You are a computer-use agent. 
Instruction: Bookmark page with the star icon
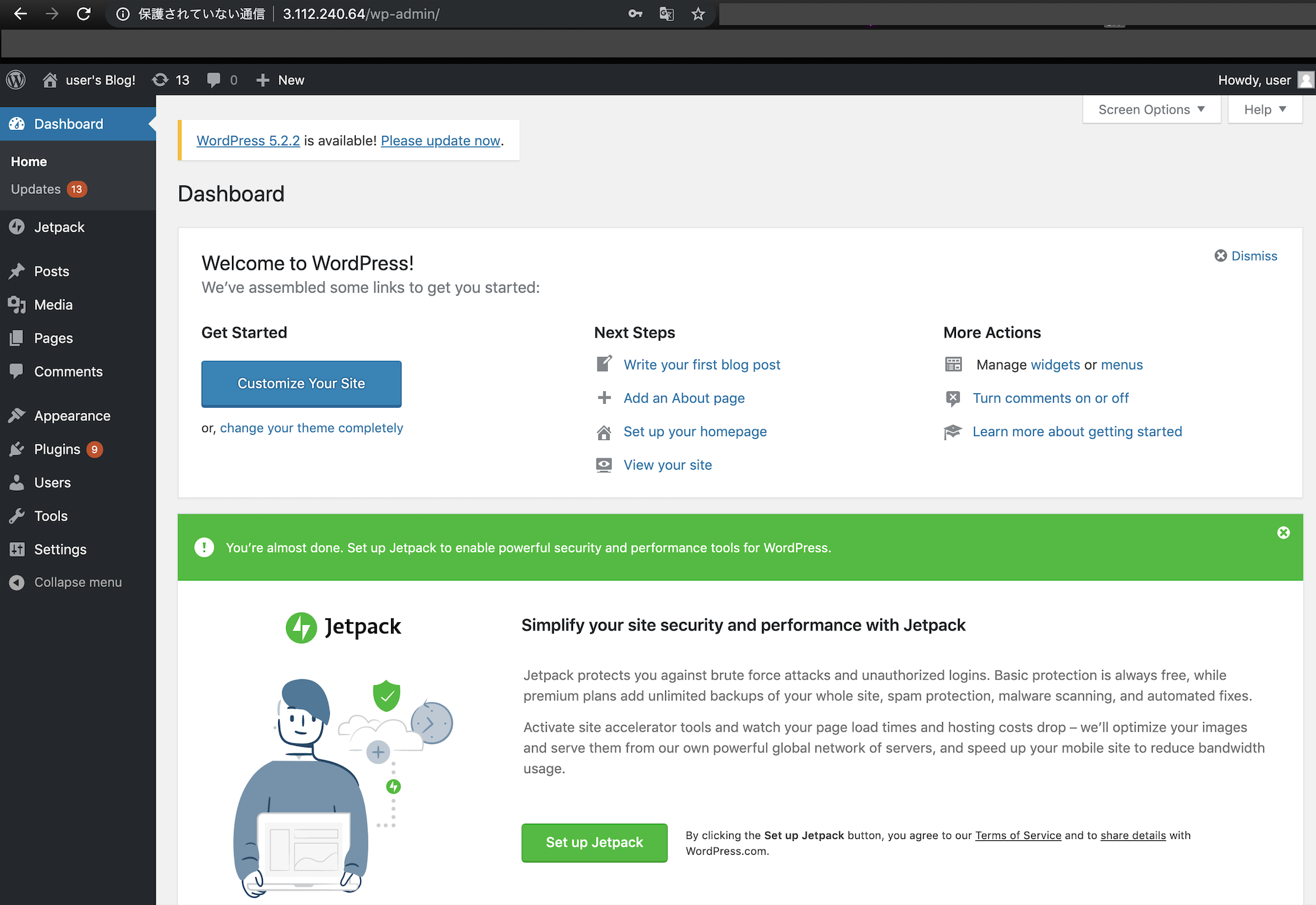[698, 14]
